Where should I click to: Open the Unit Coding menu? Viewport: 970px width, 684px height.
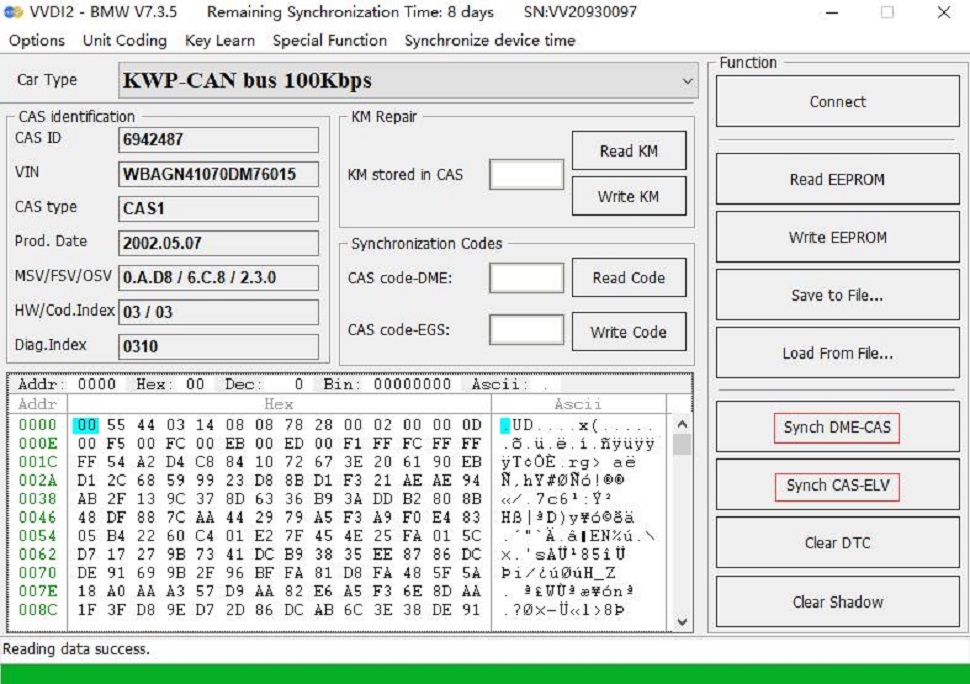point(124,41)
